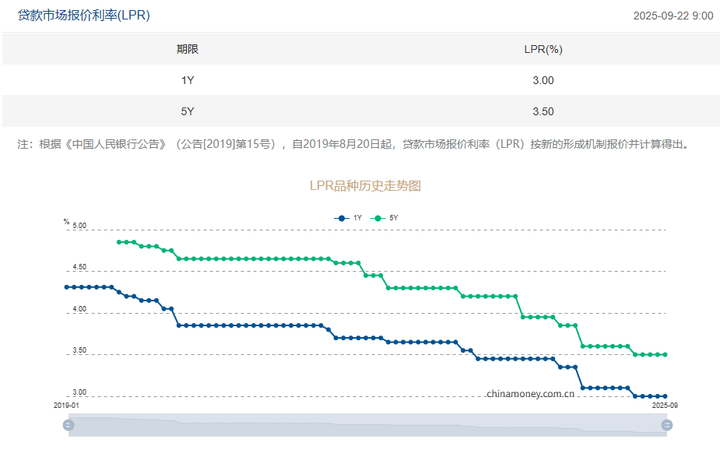Screen dimensions: 720x457
Task: Click the first 1Y data point at 2019-01
Action: point(66,287)
